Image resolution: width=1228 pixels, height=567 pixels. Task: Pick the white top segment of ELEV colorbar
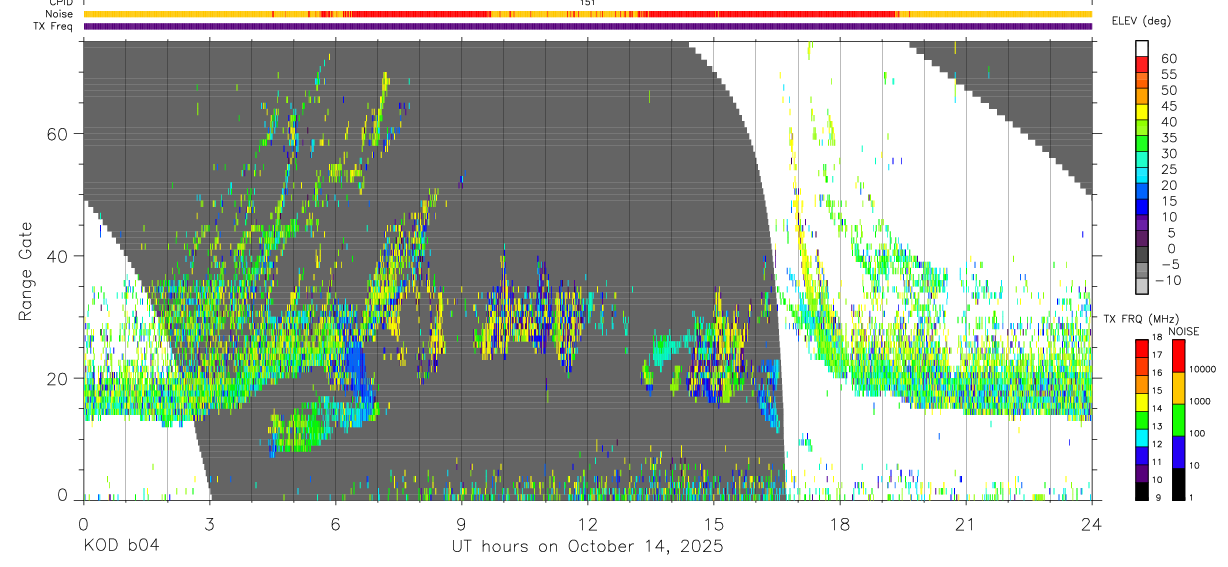pos(1141,48)
